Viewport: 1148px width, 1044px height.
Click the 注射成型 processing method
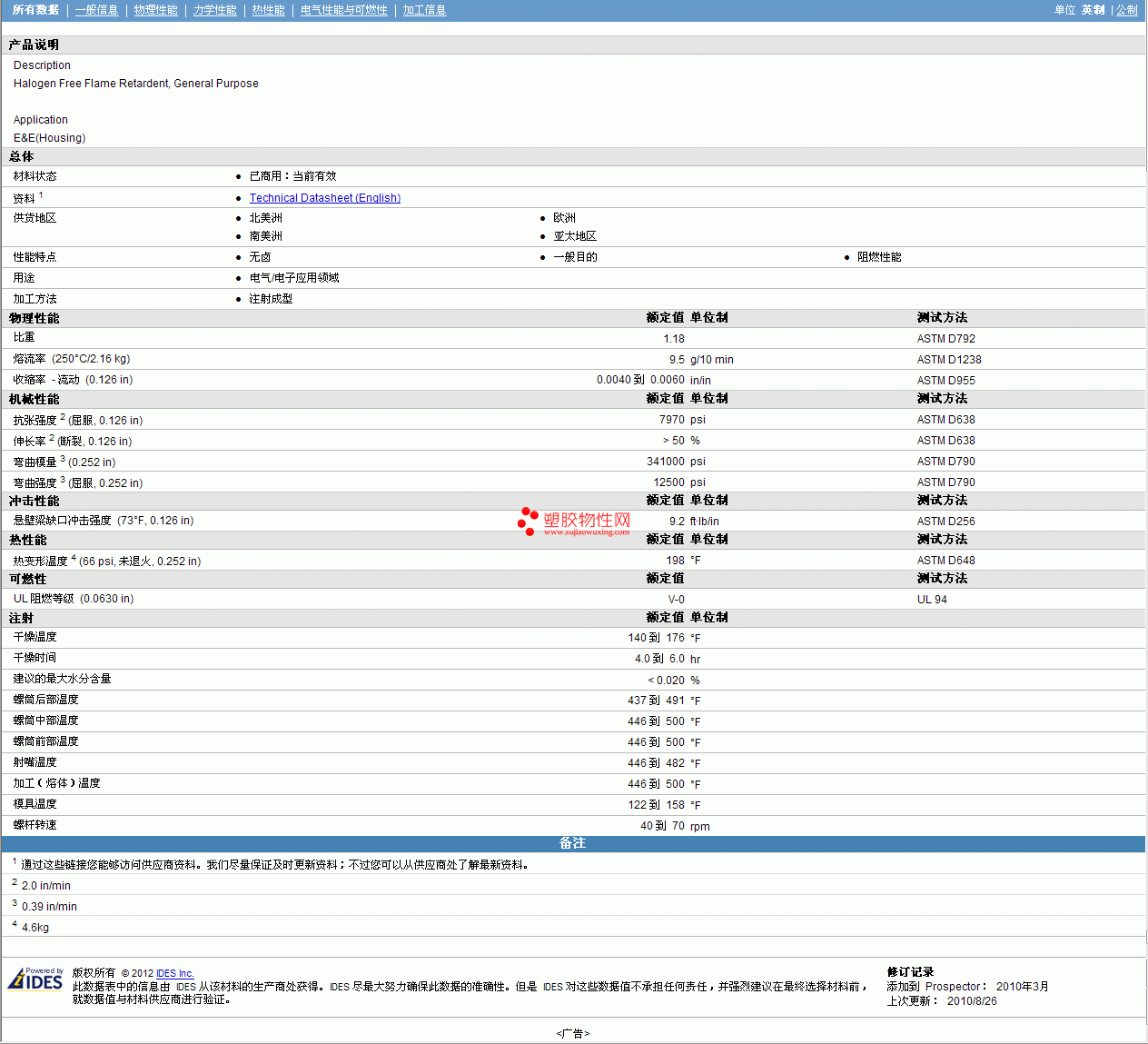(x=271, y=299)
